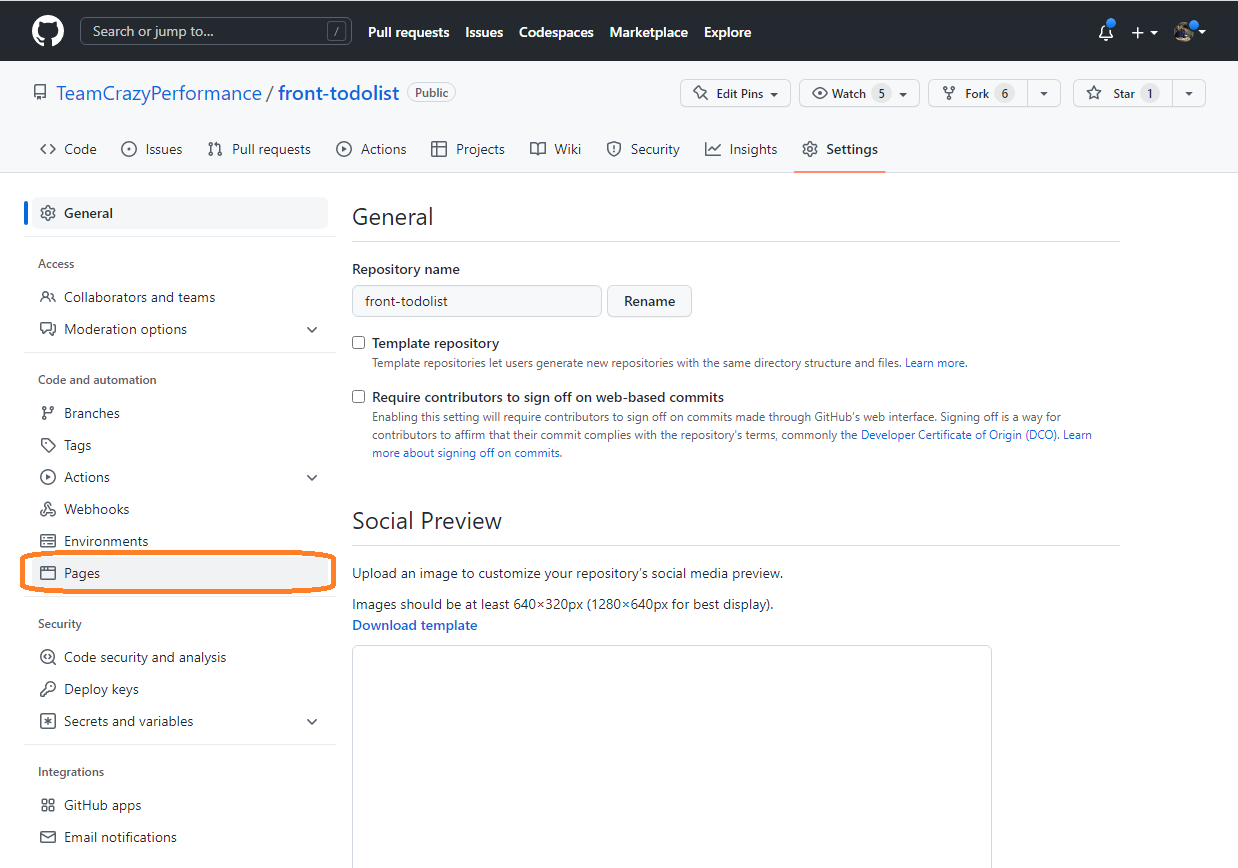
Task: Click the Actions tab play icon
Action: pyautogui.click(x=344, y=149)
